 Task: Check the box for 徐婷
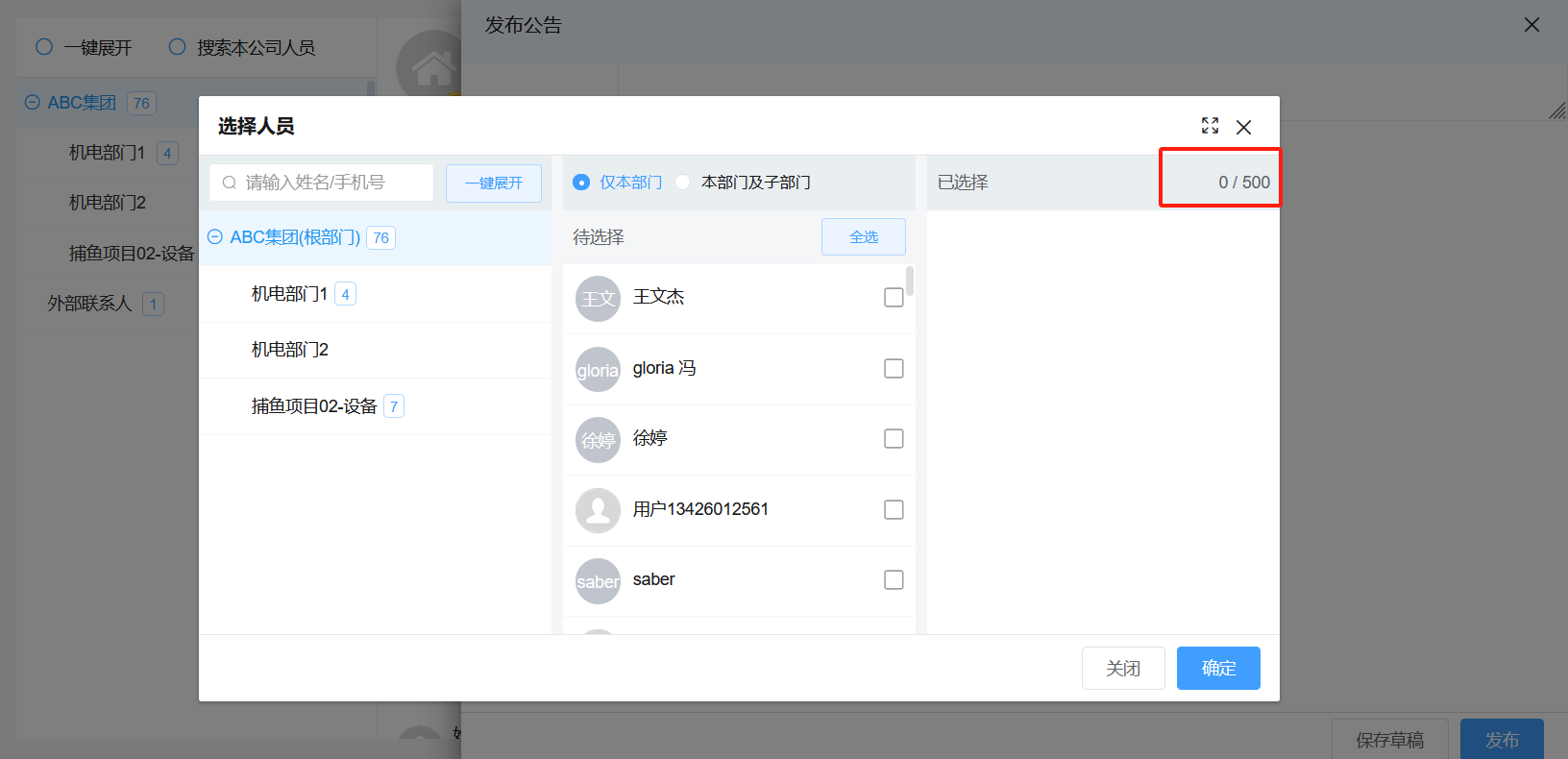point(894,439)
